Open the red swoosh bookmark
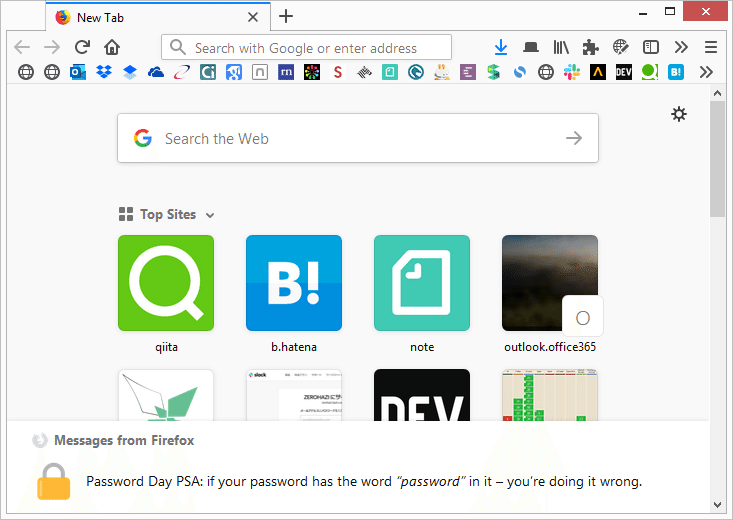 tap(182, 72)
